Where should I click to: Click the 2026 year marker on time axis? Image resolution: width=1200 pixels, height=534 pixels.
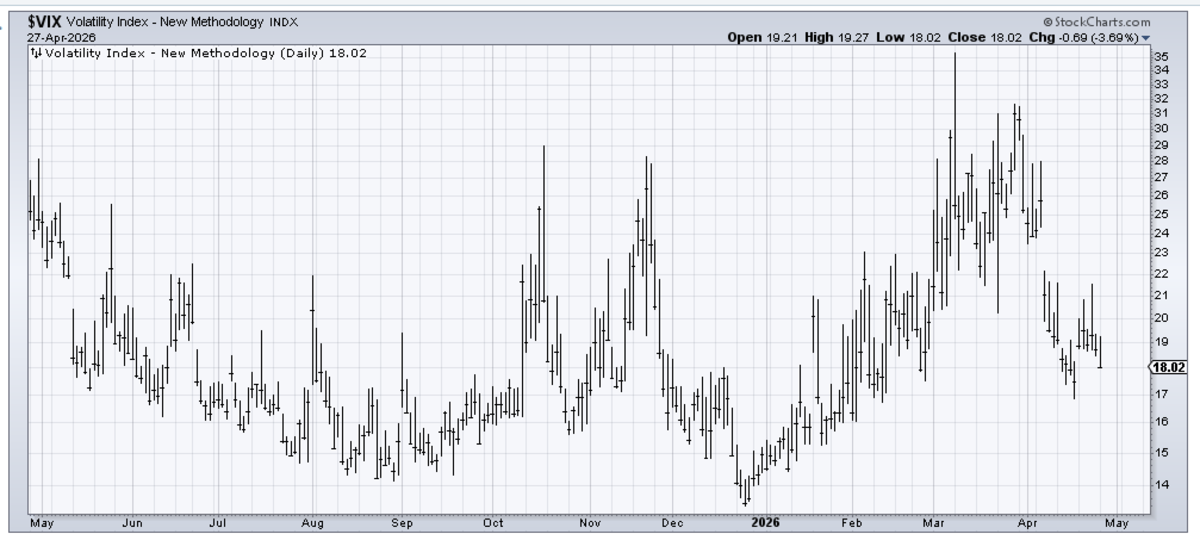[768, 522]
